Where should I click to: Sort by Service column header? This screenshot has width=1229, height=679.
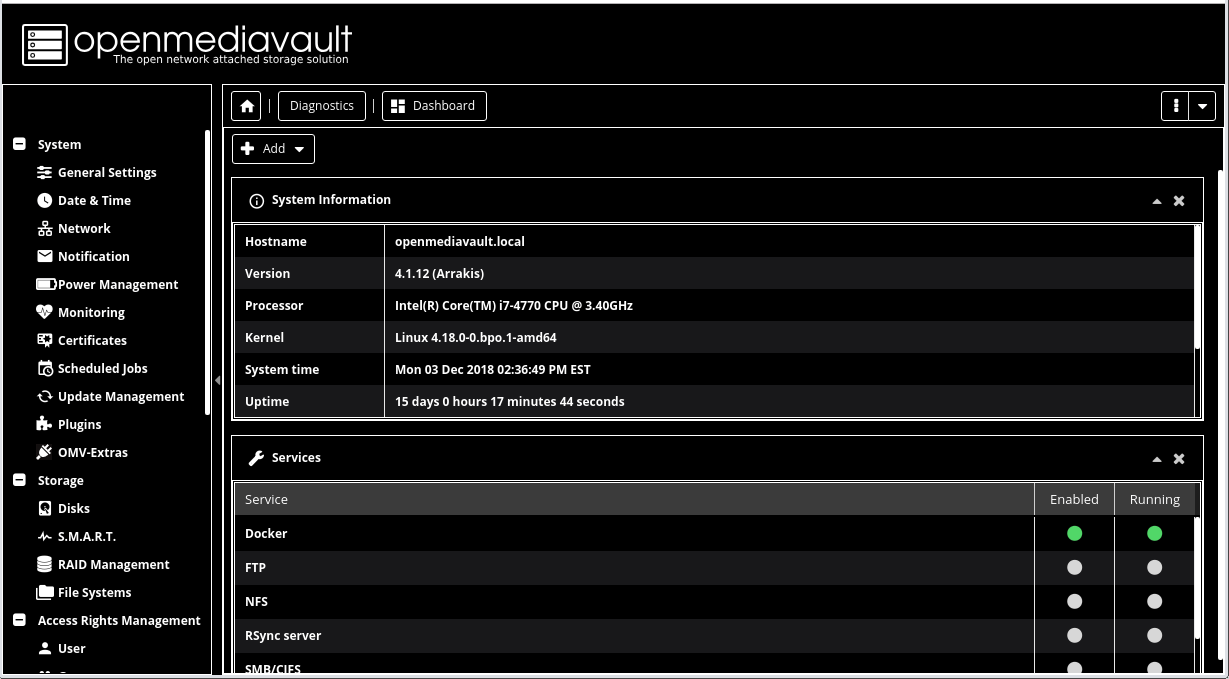click(x=634, y=499)
